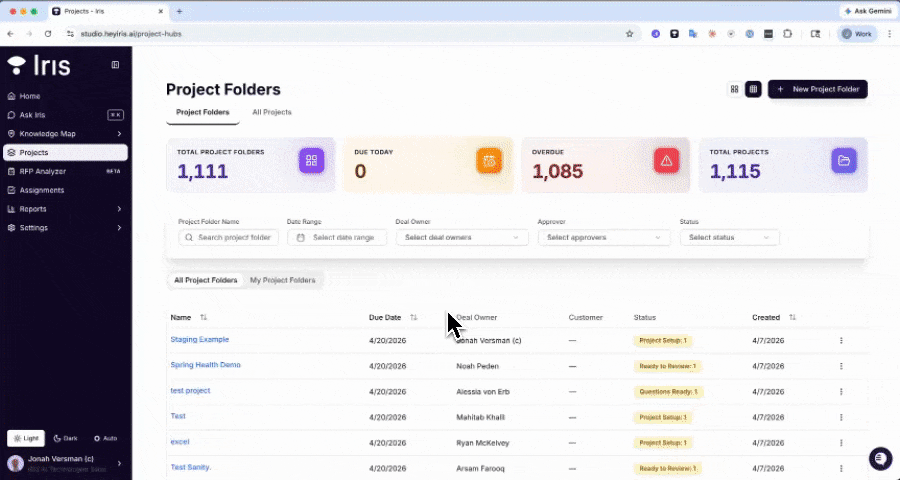The image size is (900, 480).
Task: Click the Total Project Folders purple icon
Action: tap(312, 160)
